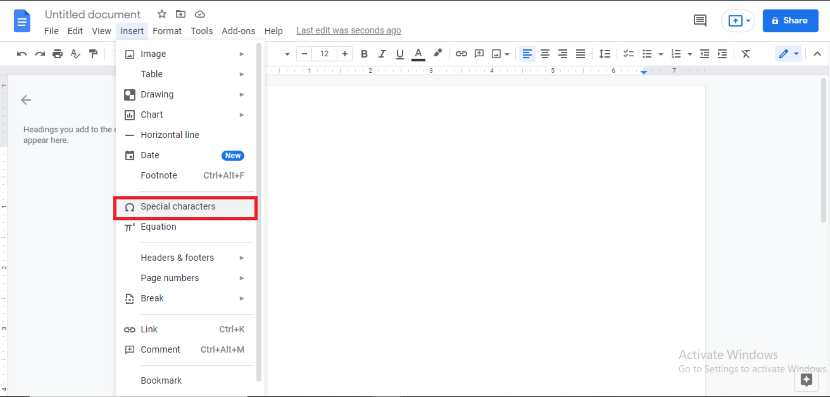Star the Untitled document

point(162,14)
